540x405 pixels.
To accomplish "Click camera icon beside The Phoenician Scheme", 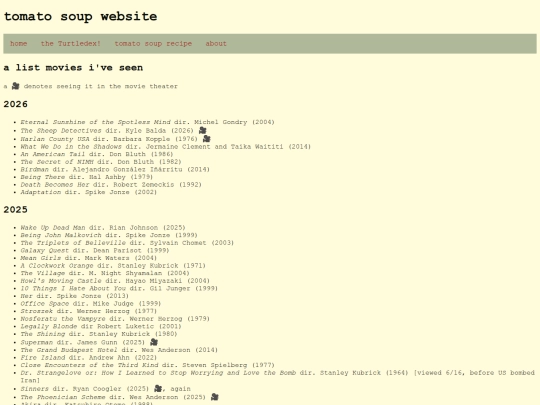I will pyautogui.click(x=215, y=397).
